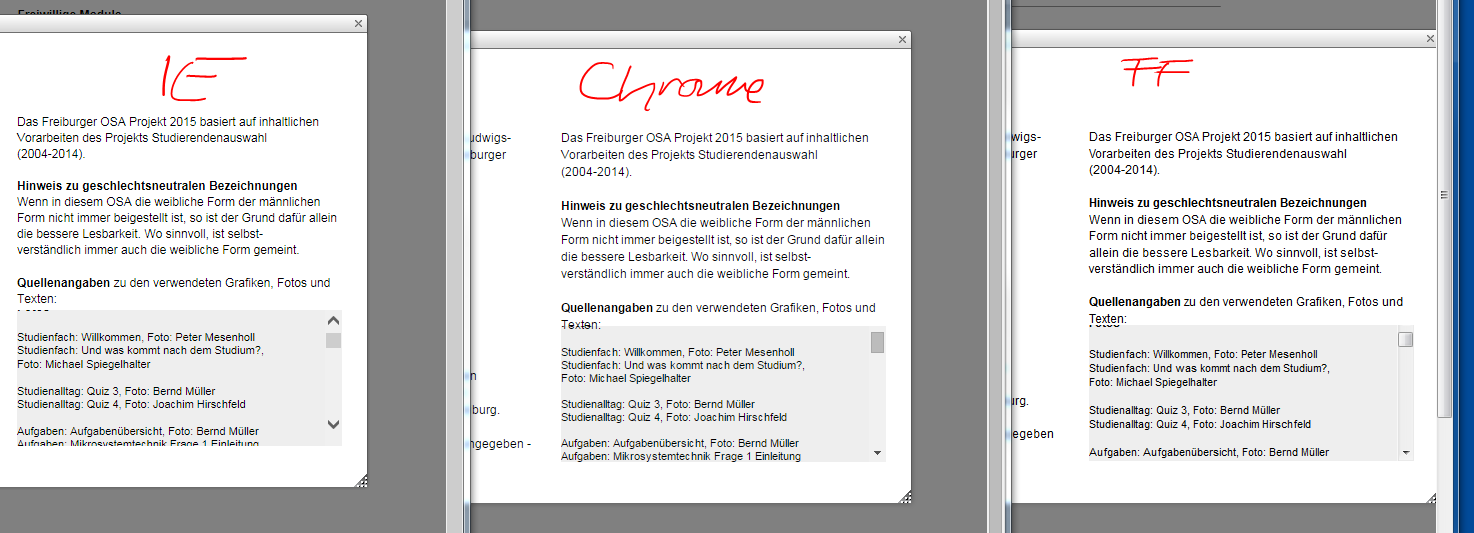Click the resize grip of the FF dialog
Viewport: 1474px width, 533px height.
pos(1433,497)
